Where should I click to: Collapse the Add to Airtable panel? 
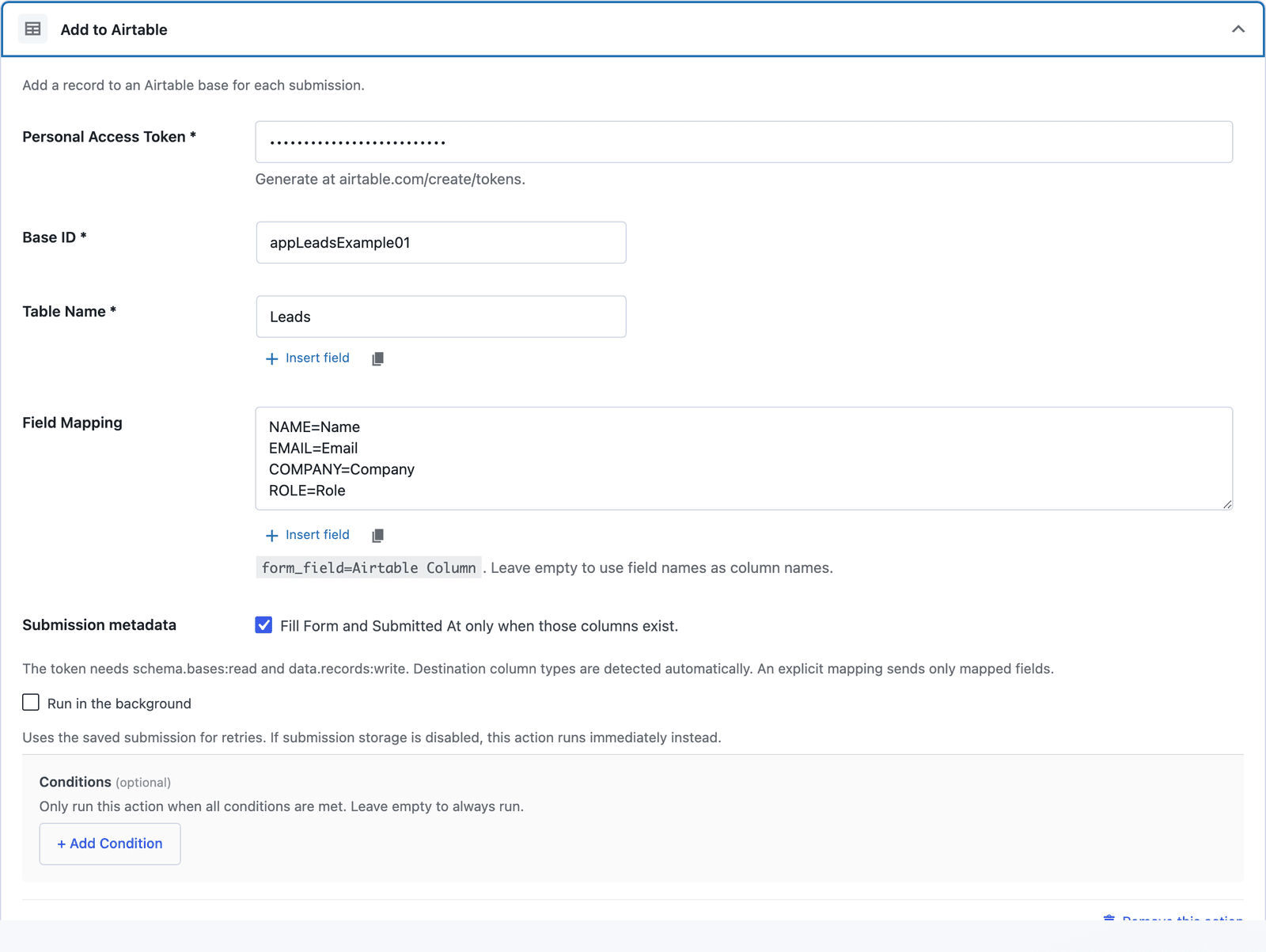tap(1238, 29)
